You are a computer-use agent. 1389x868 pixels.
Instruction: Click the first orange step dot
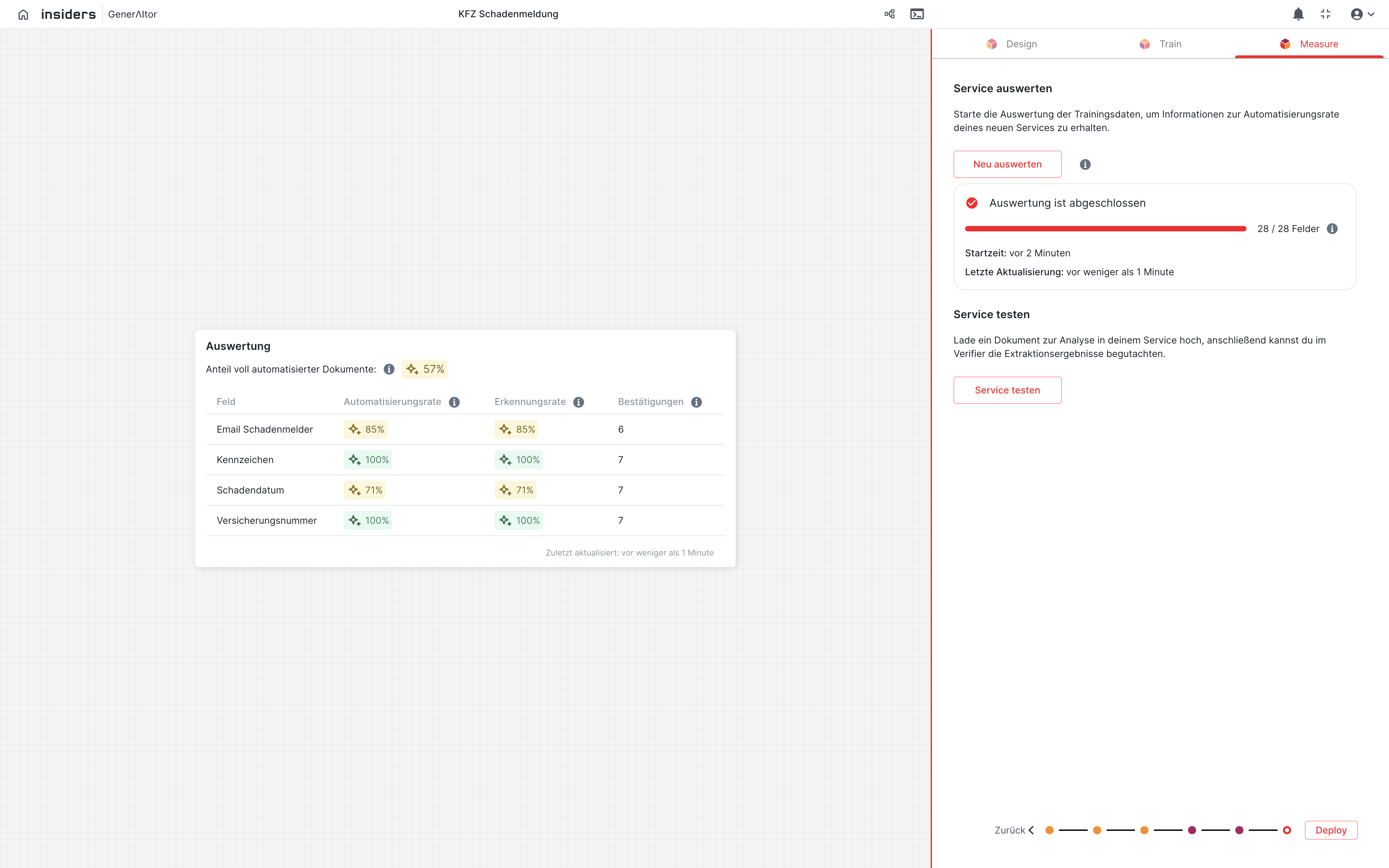coord(1049,830)
